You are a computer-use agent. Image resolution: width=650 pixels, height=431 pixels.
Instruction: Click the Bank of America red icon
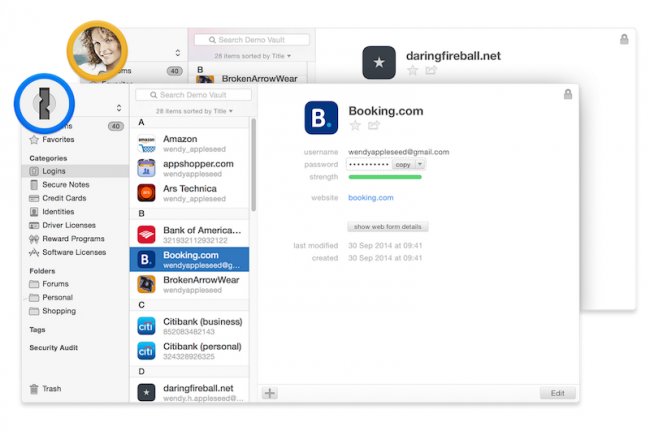146,235
